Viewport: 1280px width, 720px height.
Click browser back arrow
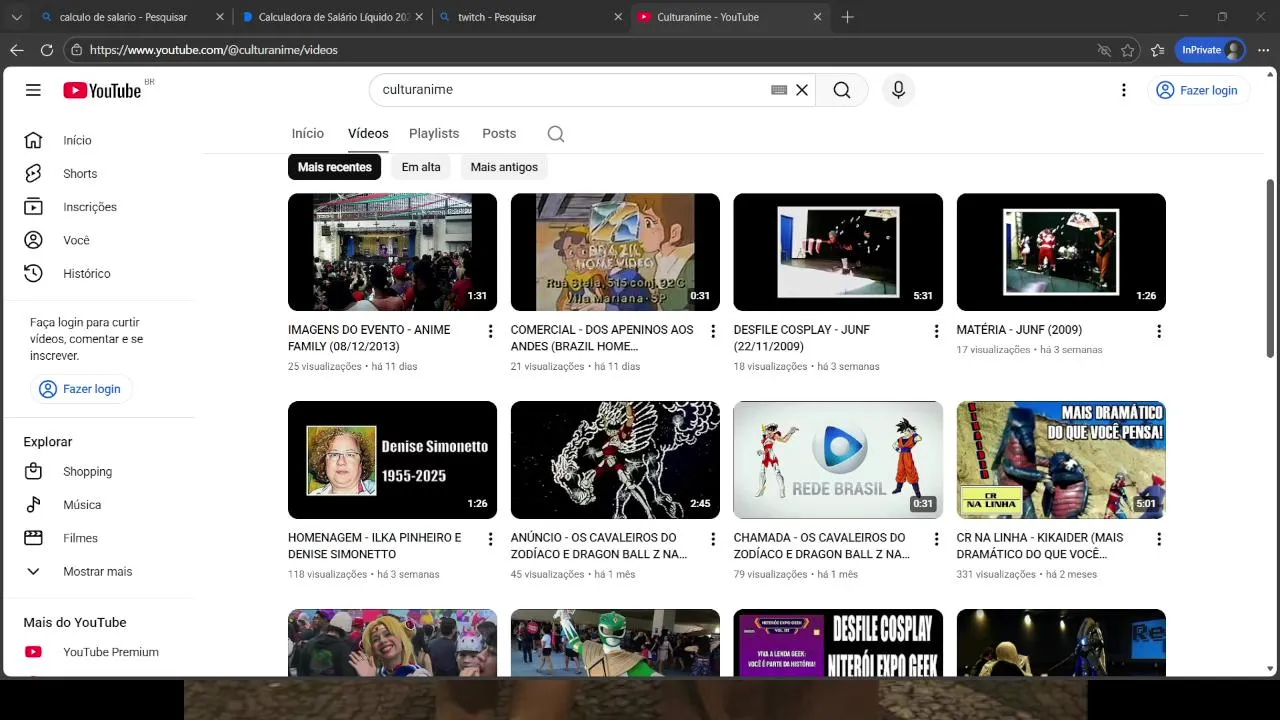point(17,50)
